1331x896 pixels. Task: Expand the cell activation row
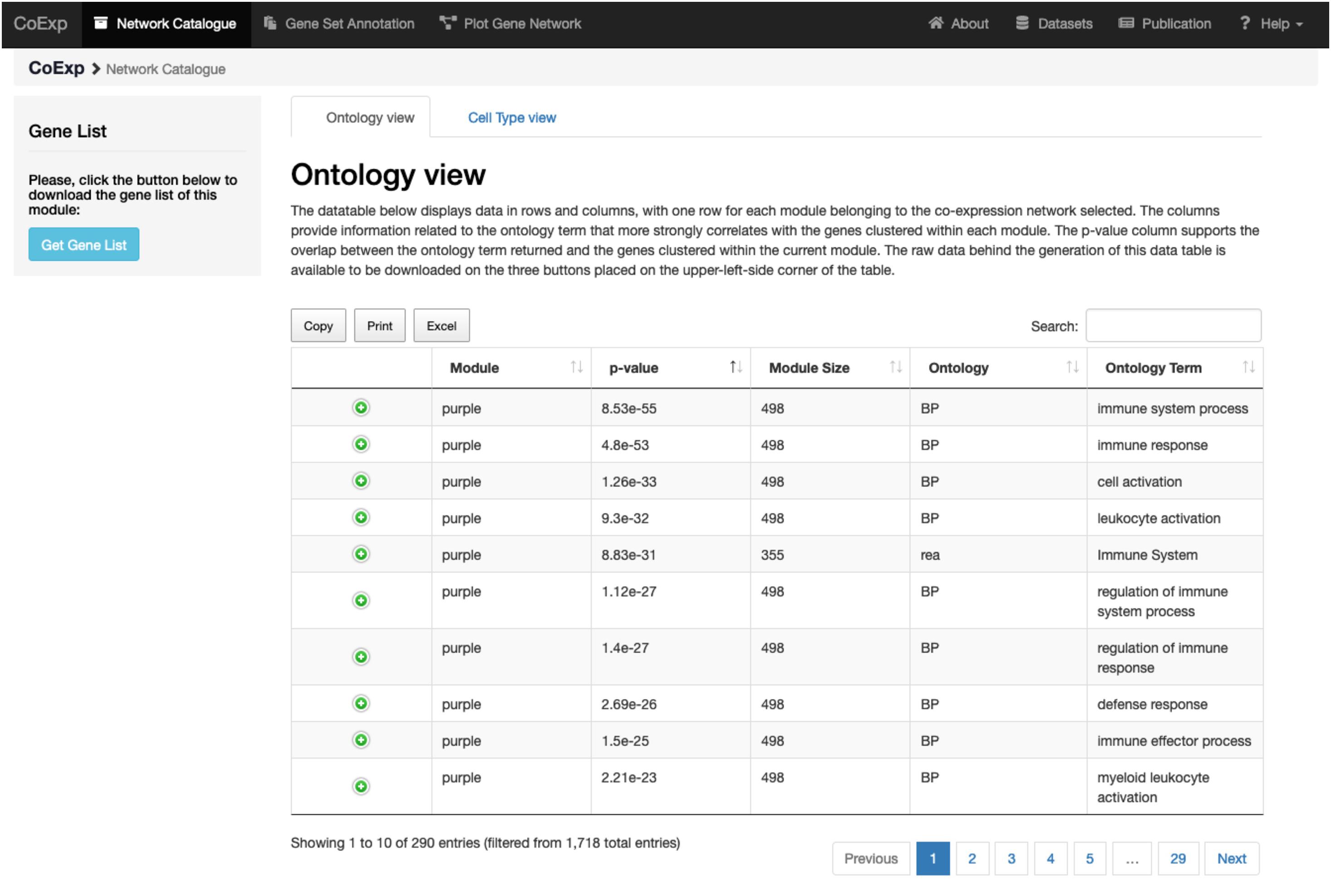(x=361, y=481)
